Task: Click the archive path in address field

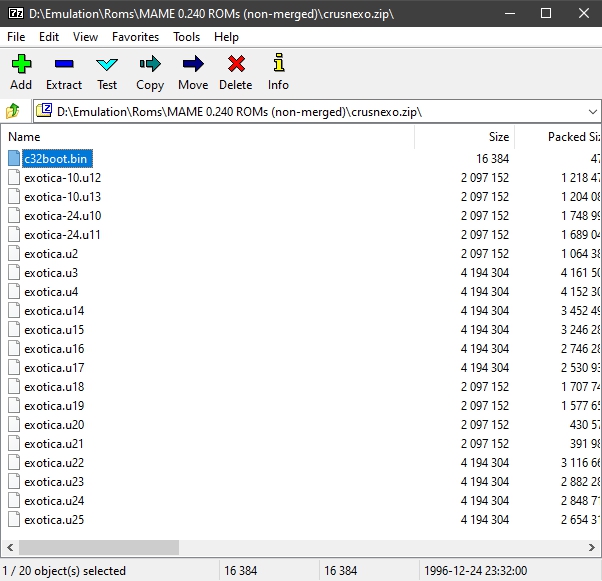Action: [x=239, y=112]
